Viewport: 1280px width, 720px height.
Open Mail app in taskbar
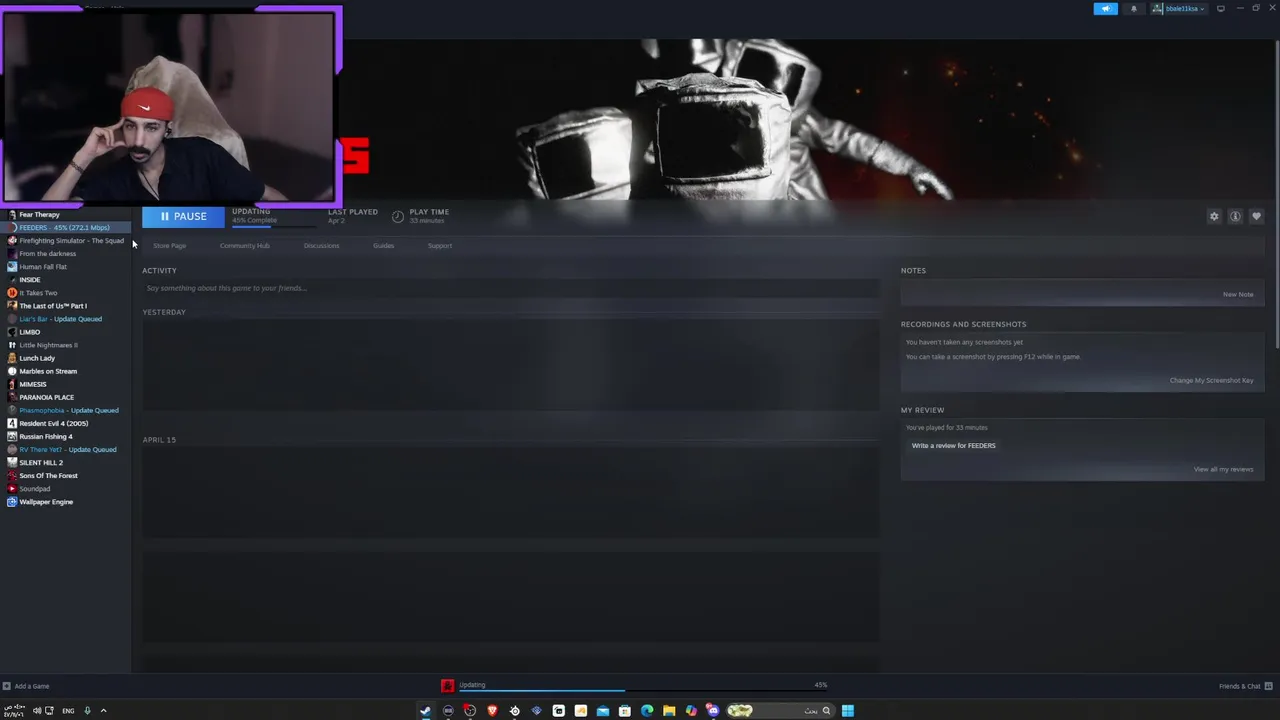click(x=602, y=710)
